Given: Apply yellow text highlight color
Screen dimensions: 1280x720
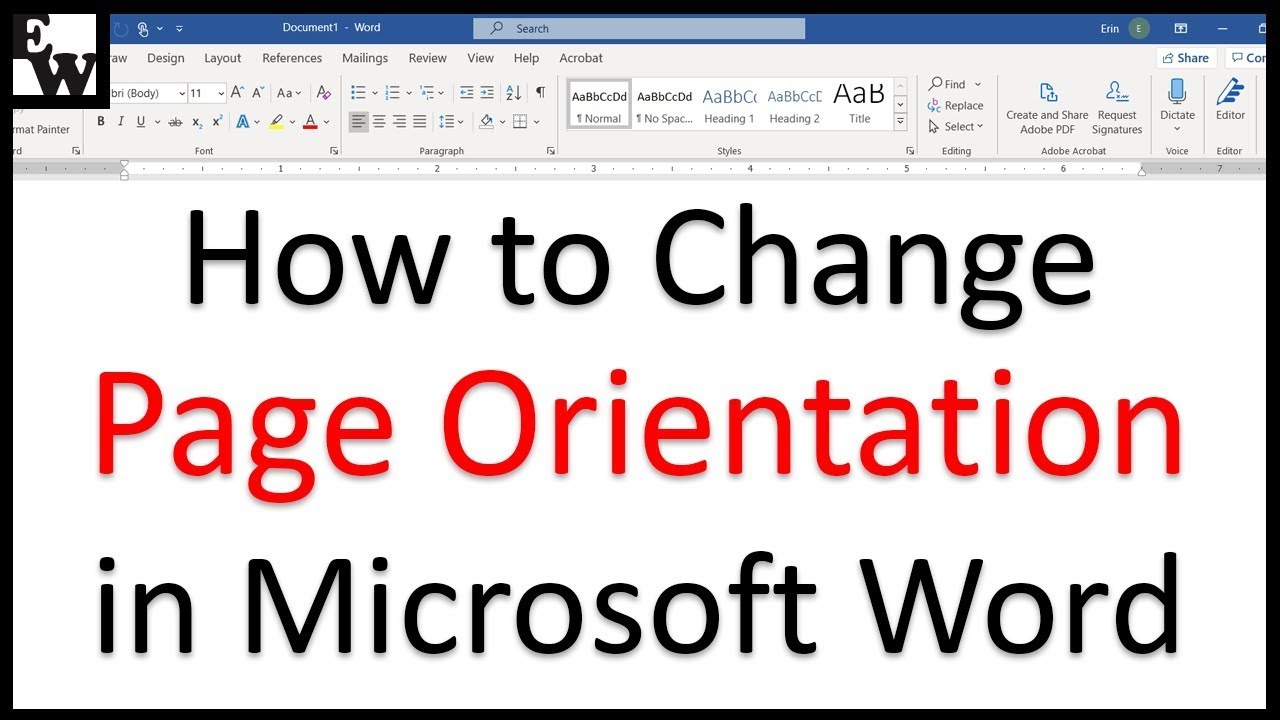Looking at the screenshot, I should click(276, 122).
